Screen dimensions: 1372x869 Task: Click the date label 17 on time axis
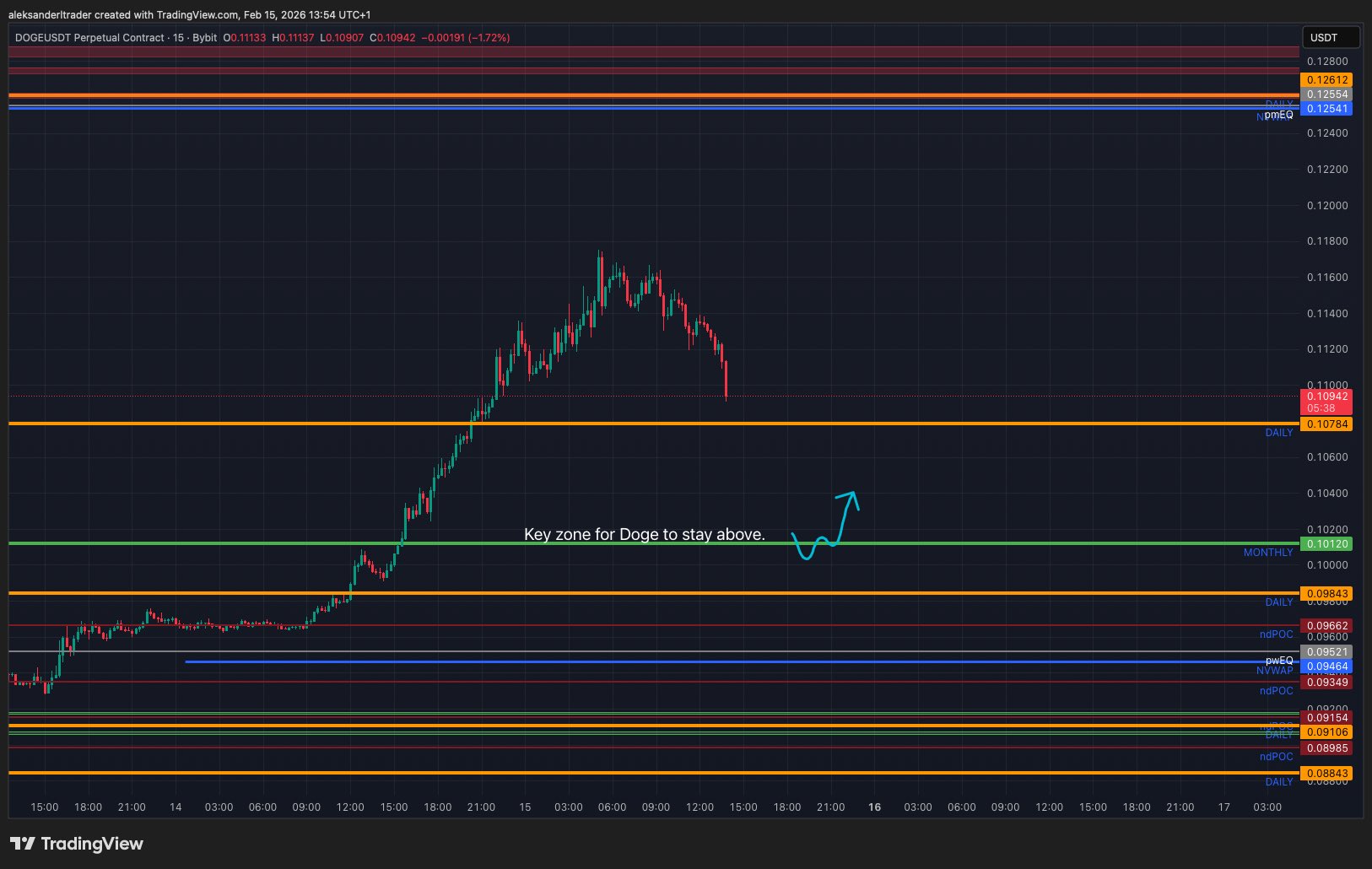[x=1224, y=807]
